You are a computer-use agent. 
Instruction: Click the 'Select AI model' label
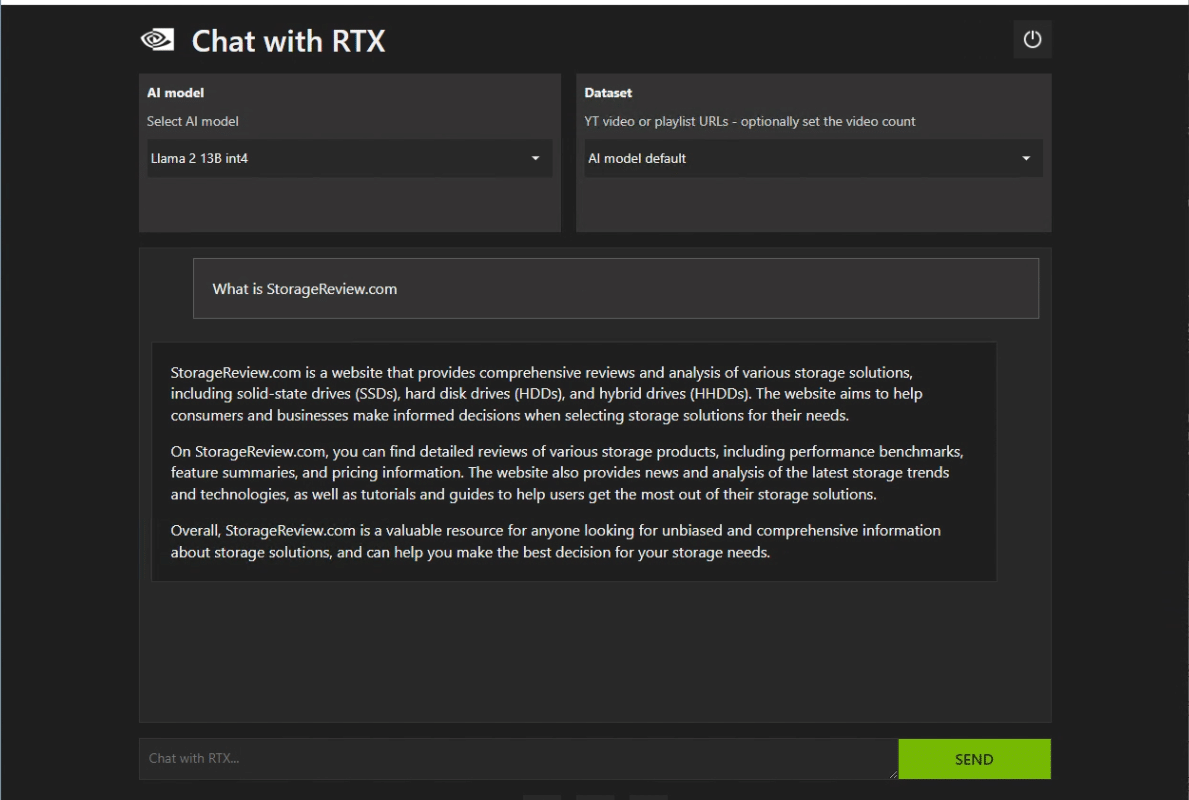(x=193, y=121)
